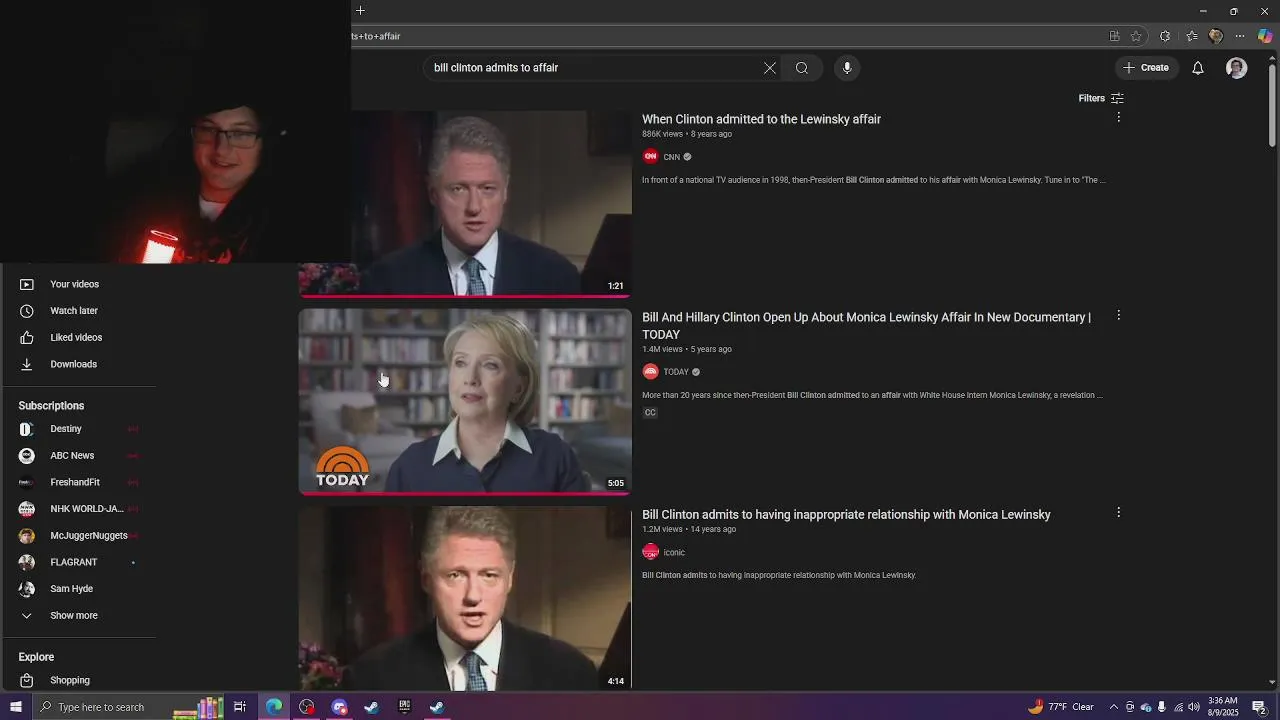This screenshot has width=1280, height=720.
Task: Play the 5:05 TODAY Hillary Clinton thumbnail
Action: (465, 401)
